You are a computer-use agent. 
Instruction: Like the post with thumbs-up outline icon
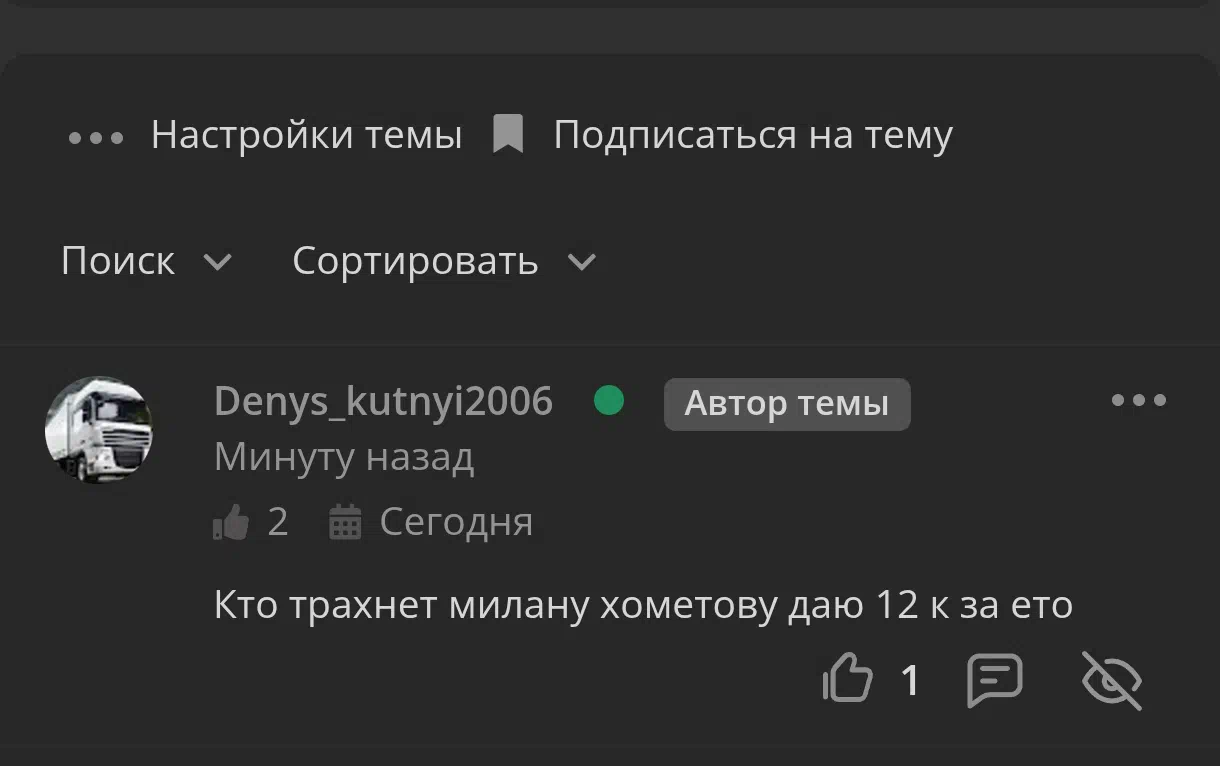847,681
